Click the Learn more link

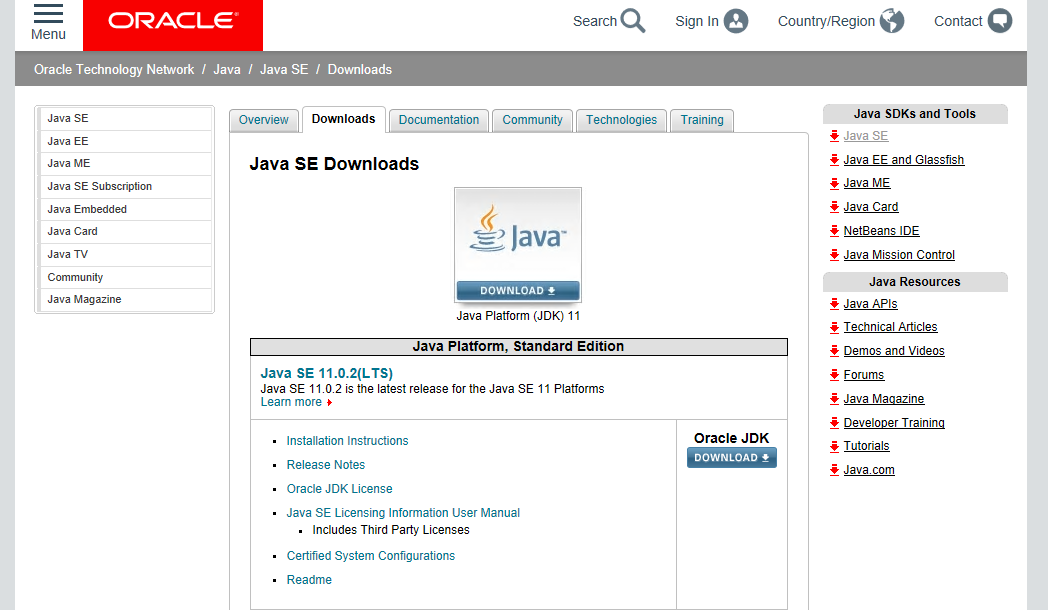coord(291,402)
